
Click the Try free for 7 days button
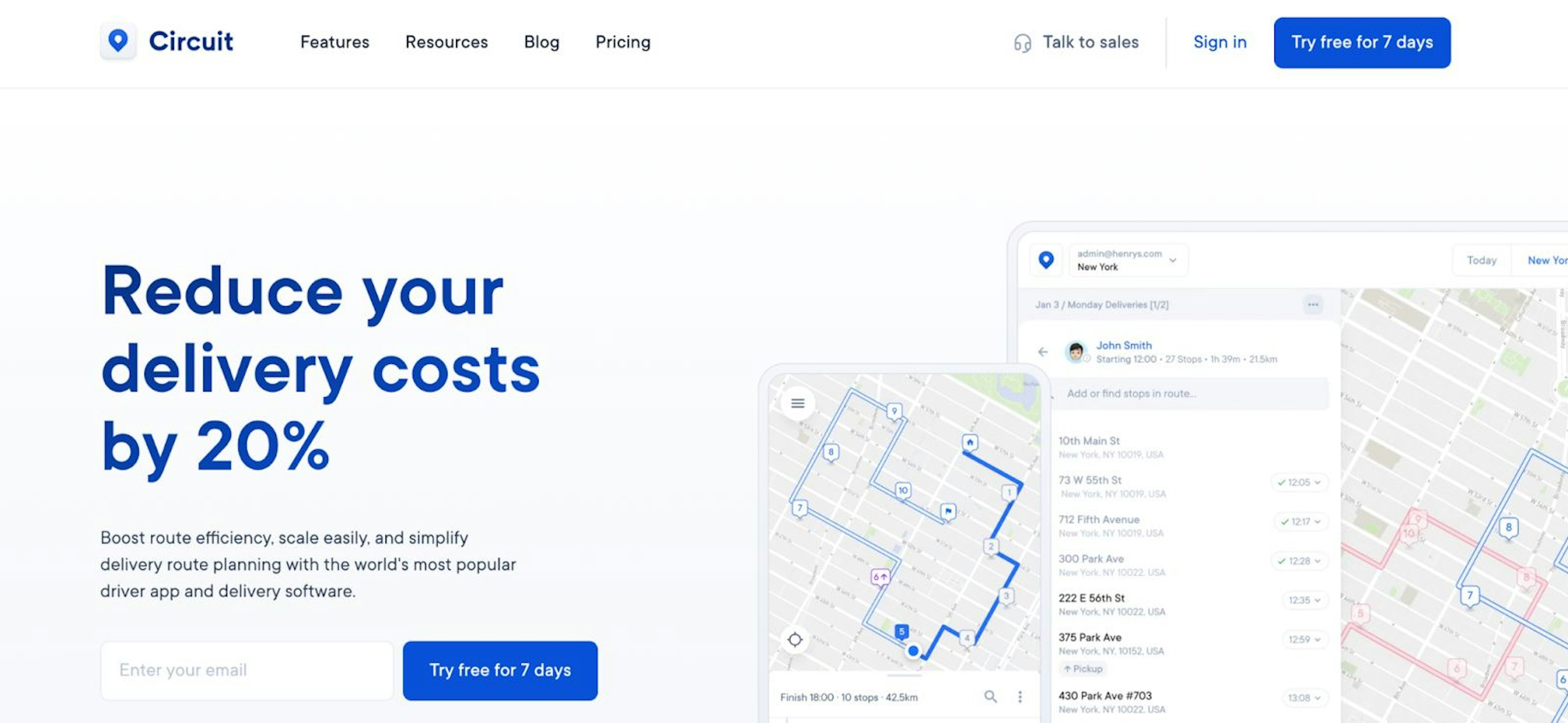[1362, 42]
